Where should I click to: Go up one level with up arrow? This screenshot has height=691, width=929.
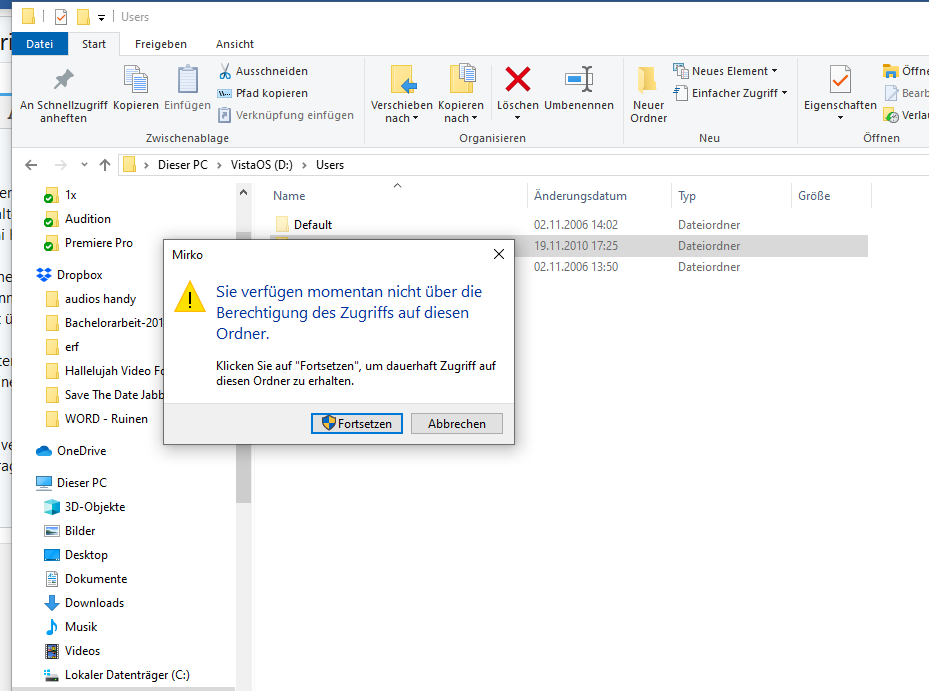coord(105,165)
